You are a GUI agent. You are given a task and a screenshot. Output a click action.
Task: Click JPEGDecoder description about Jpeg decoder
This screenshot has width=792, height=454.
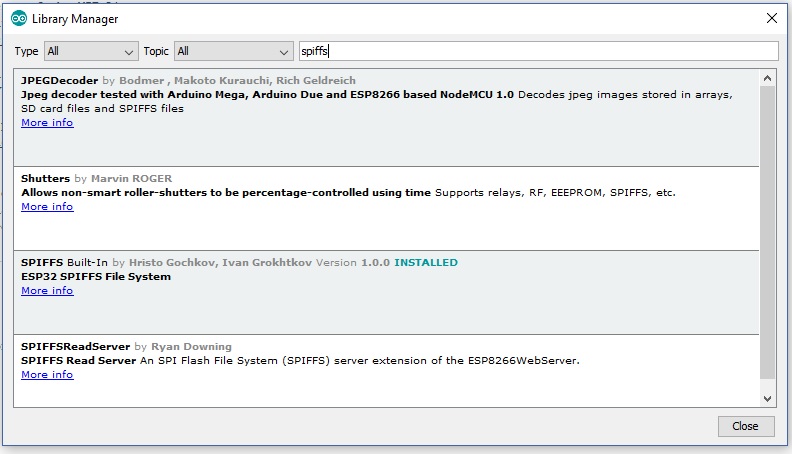pos(267,94)
